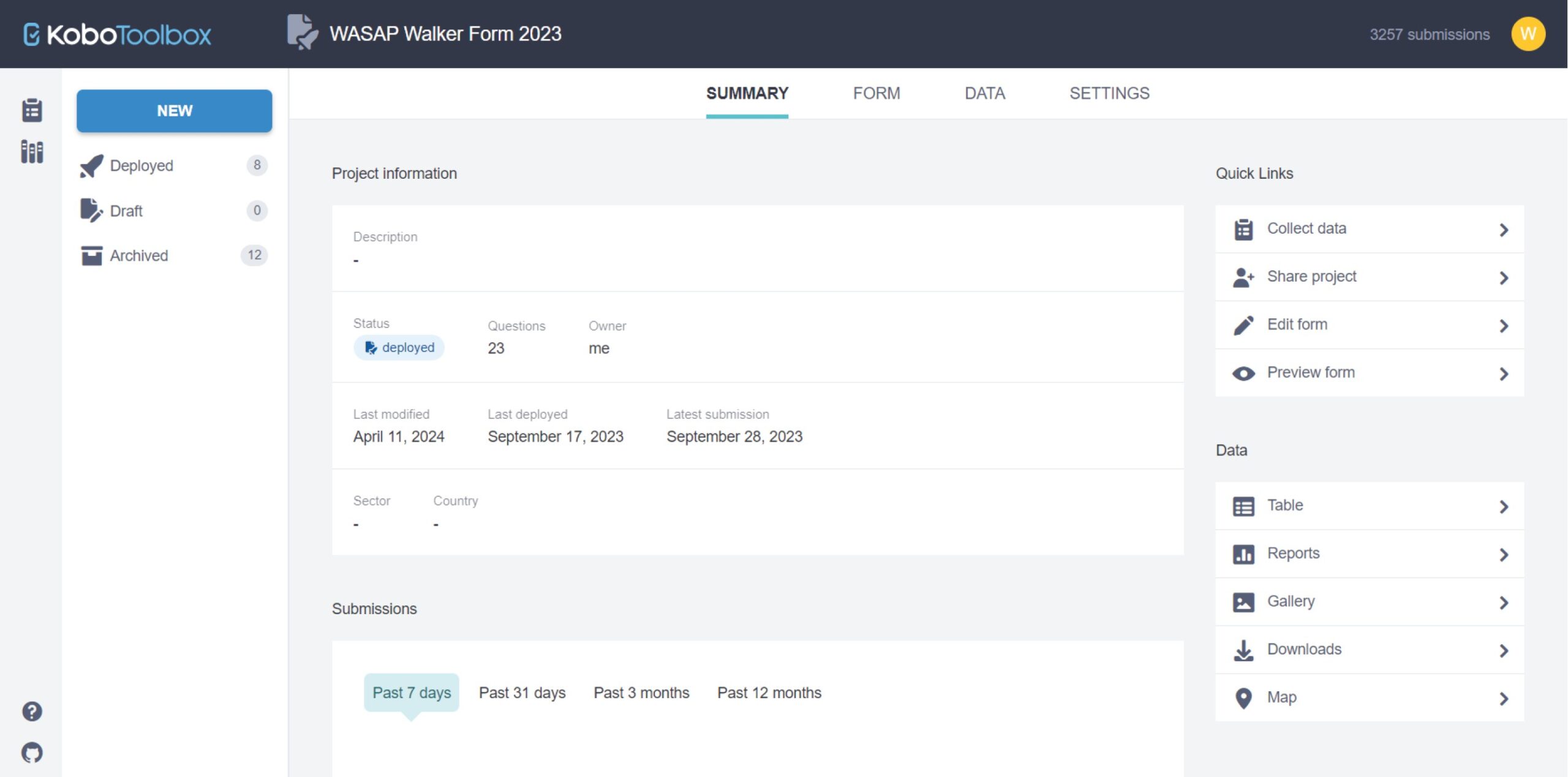This screenshot has width=1568, height=777.
Task: Switch to the SETTINGS tab
Action: click(1109, 93)
